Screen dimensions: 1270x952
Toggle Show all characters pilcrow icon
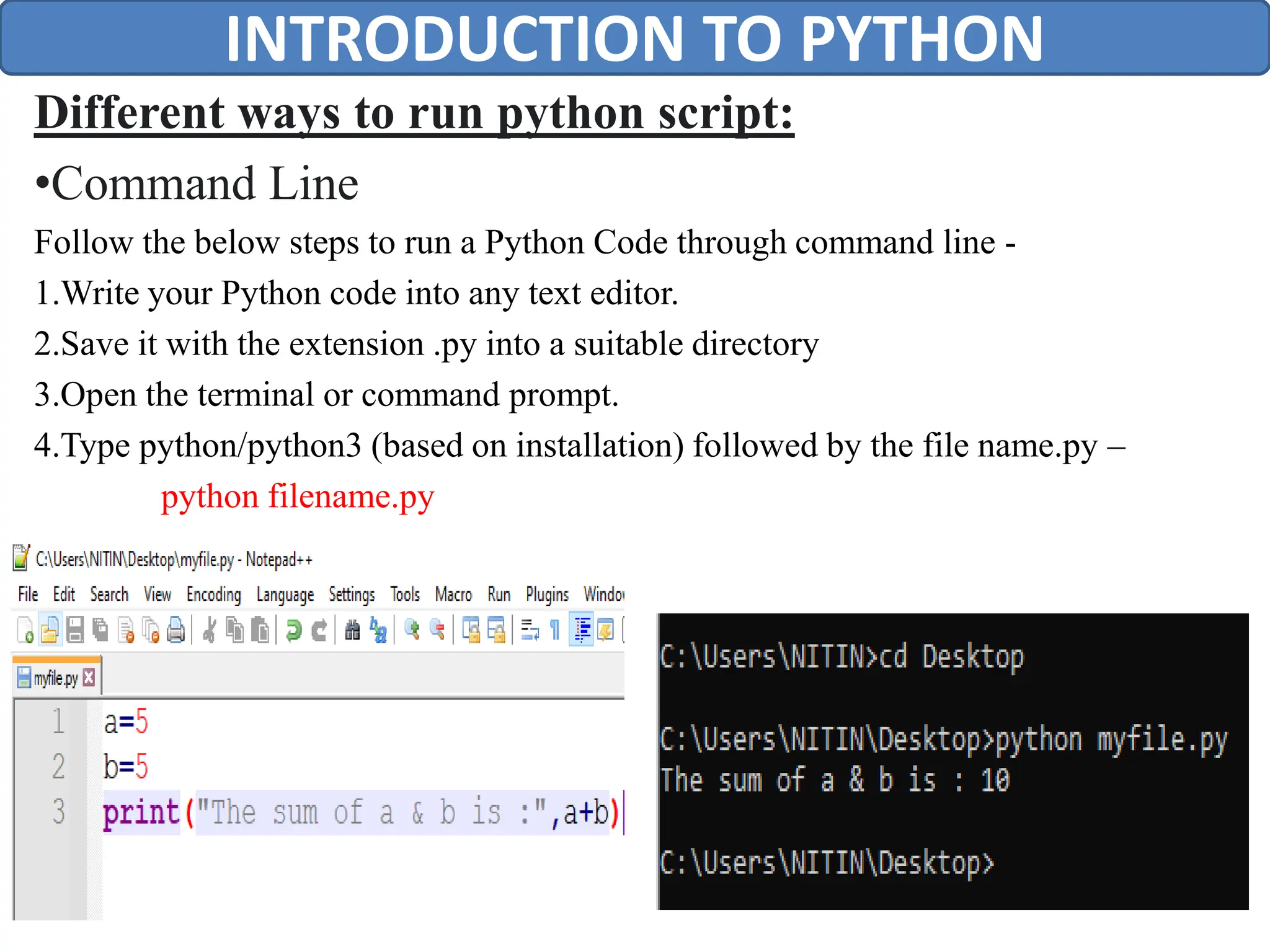[555, 630]
